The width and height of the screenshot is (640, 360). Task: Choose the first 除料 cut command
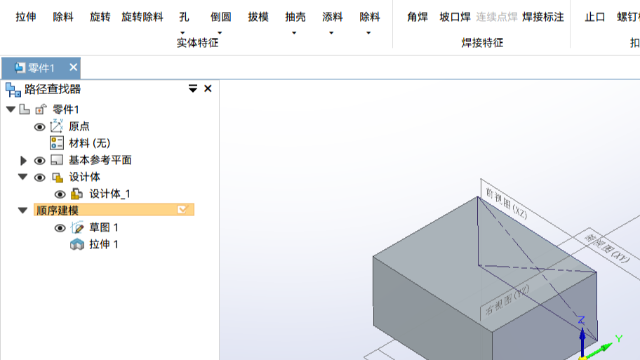[x=63, y=17]
